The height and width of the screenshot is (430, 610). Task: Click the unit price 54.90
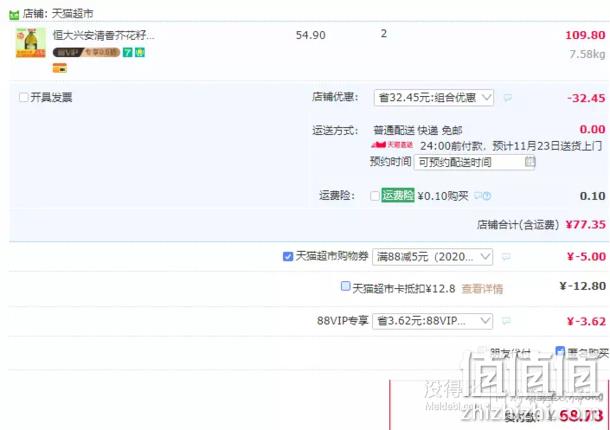pos(310,35)
